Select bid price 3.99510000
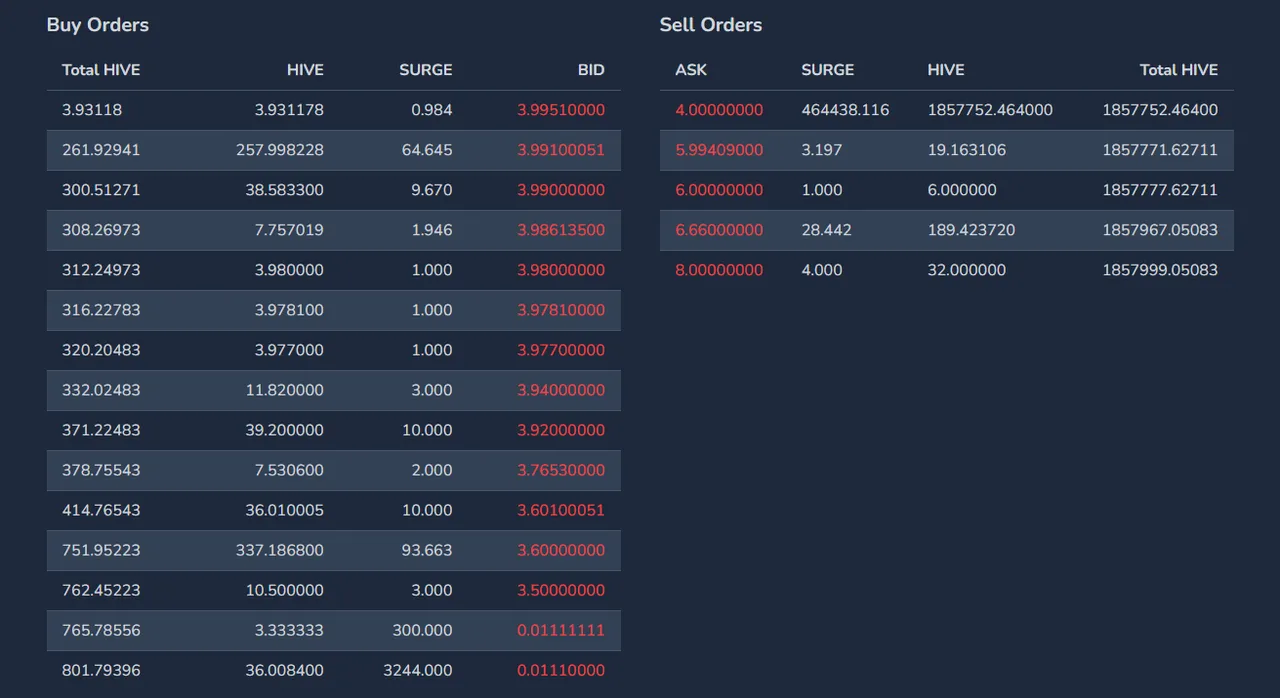Screen dimensions: 1280x698 point(561,110)
